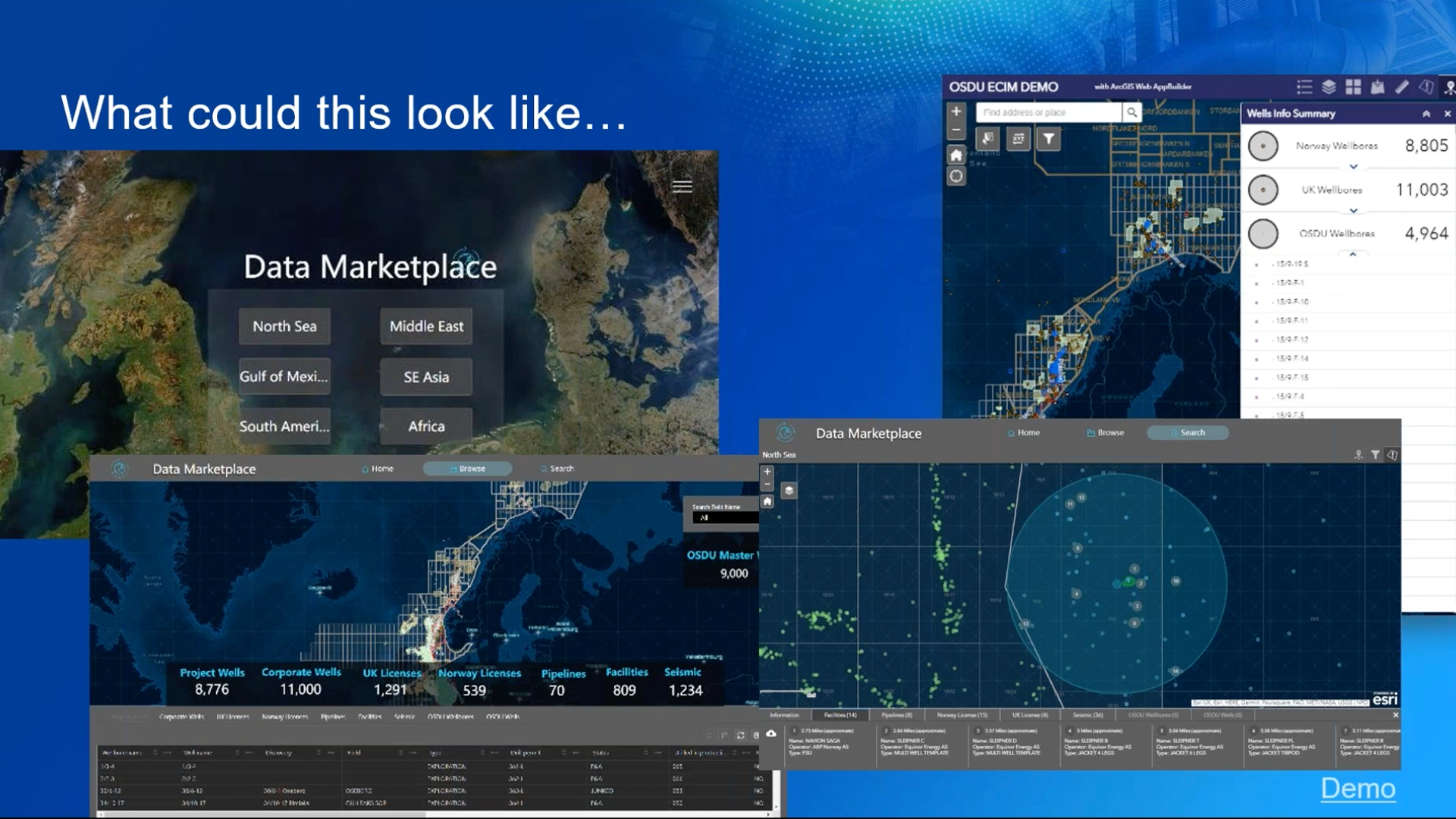
Task: Click My Location button on OSDU map
Action: (x=956, y=177)
